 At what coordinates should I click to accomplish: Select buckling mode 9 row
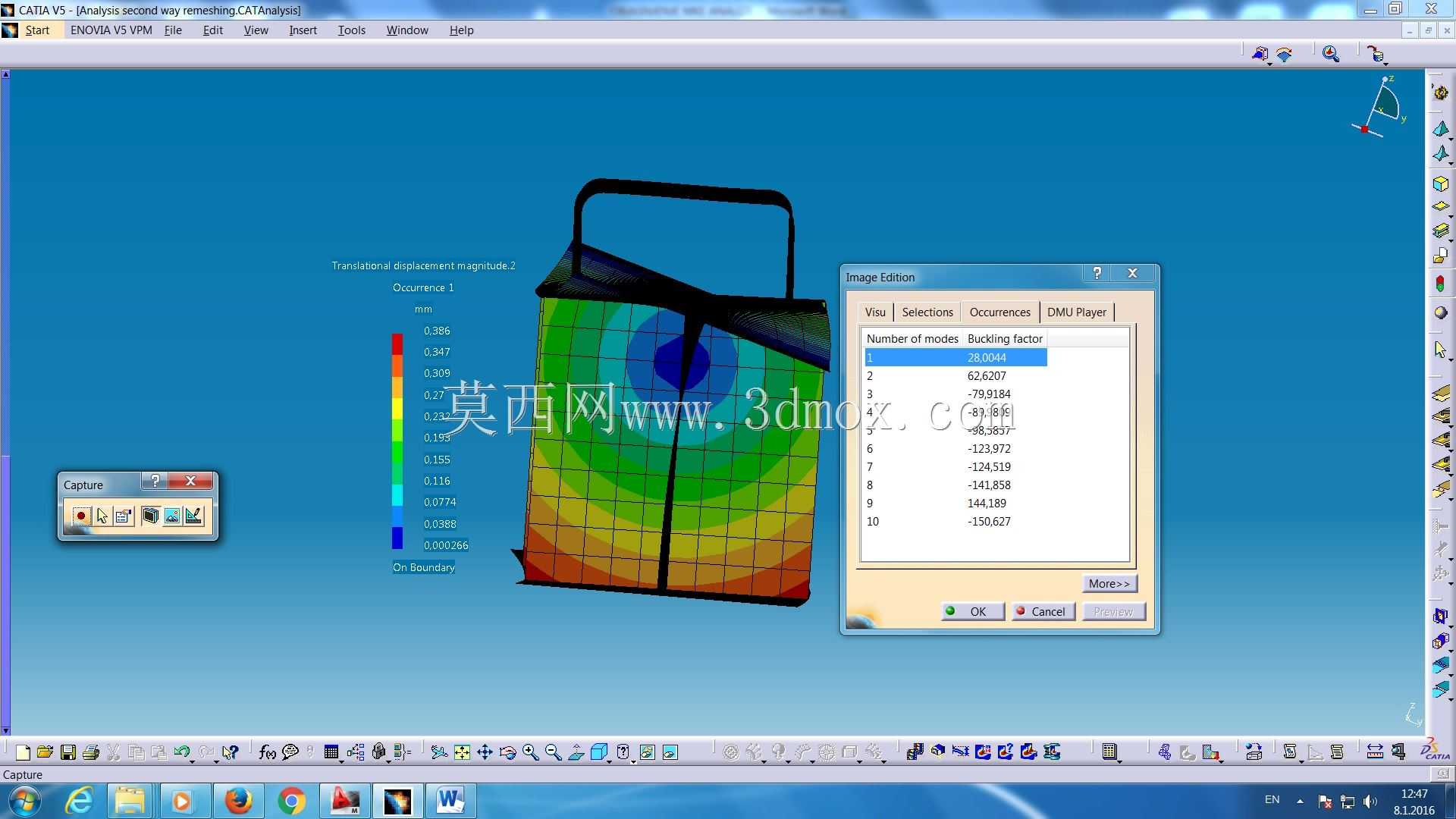point(955,504)
